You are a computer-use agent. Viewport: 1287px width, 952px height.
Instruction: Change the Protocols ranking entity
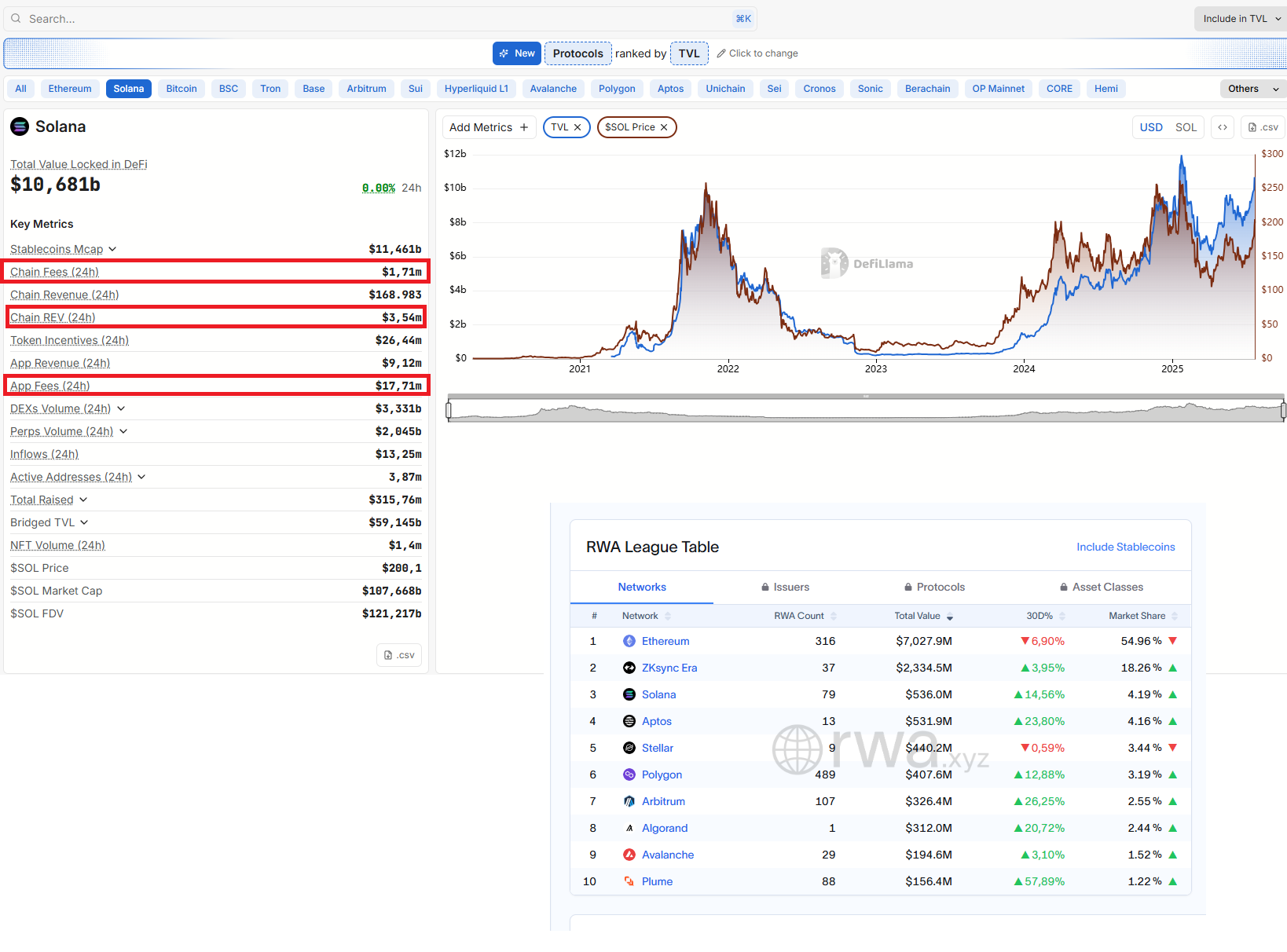click(577, 53)
